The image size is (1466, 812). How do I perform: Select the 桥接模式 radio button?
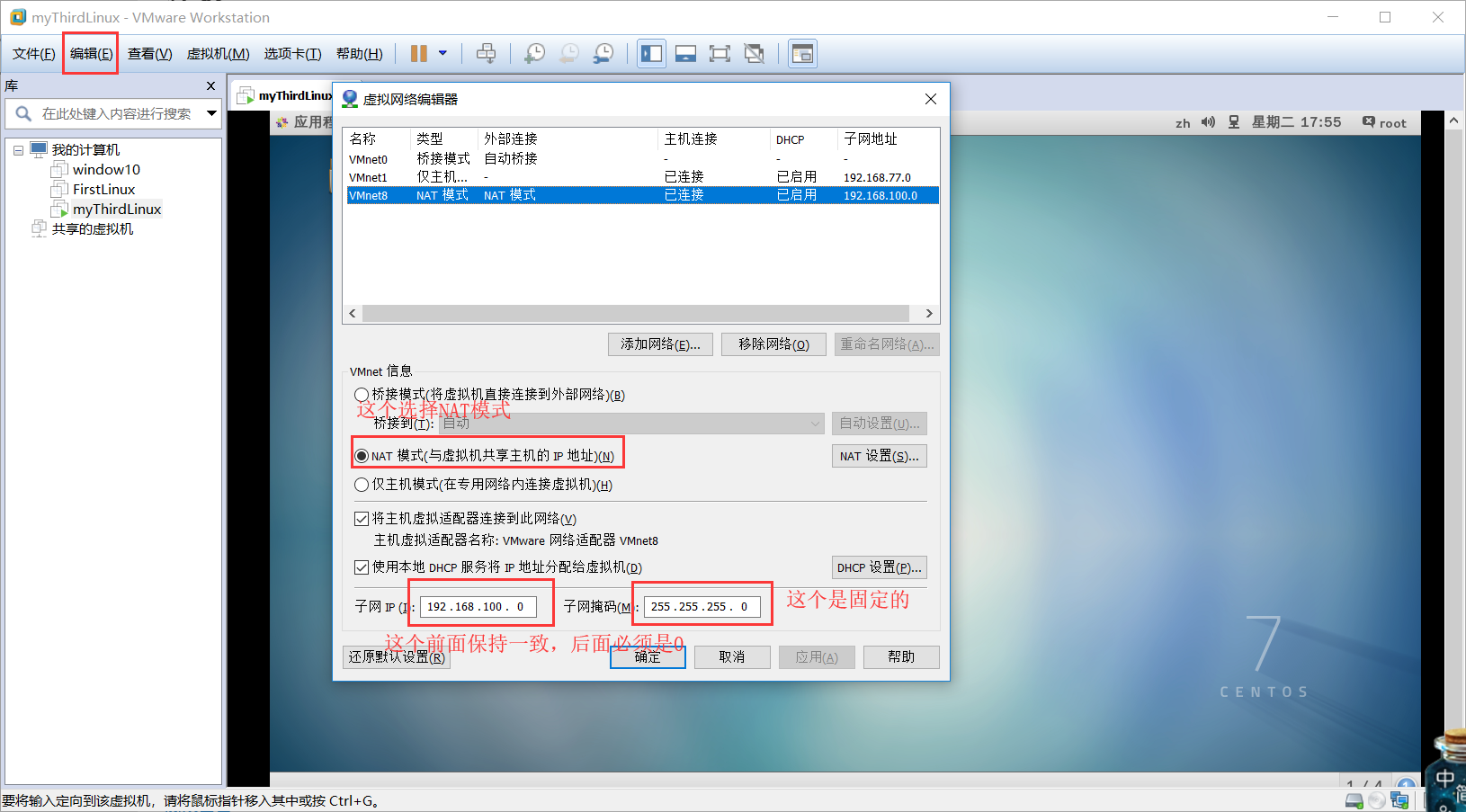click(362, 395)
